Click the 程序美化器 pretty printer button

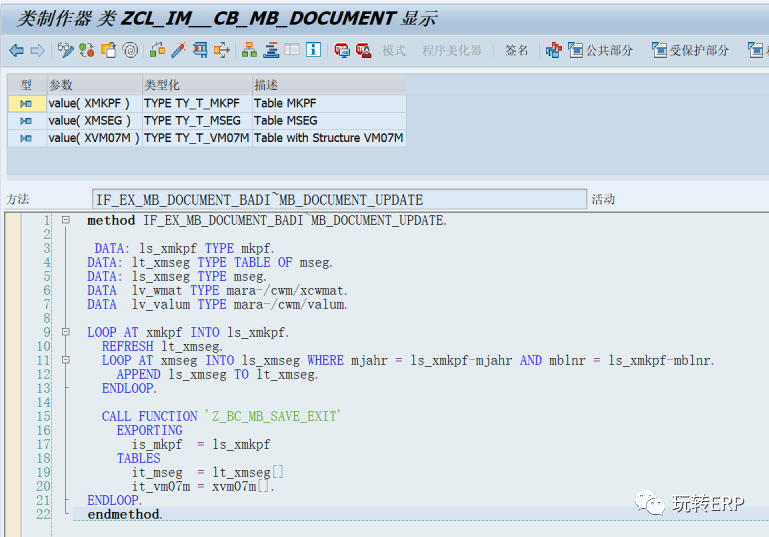(452, 50)
